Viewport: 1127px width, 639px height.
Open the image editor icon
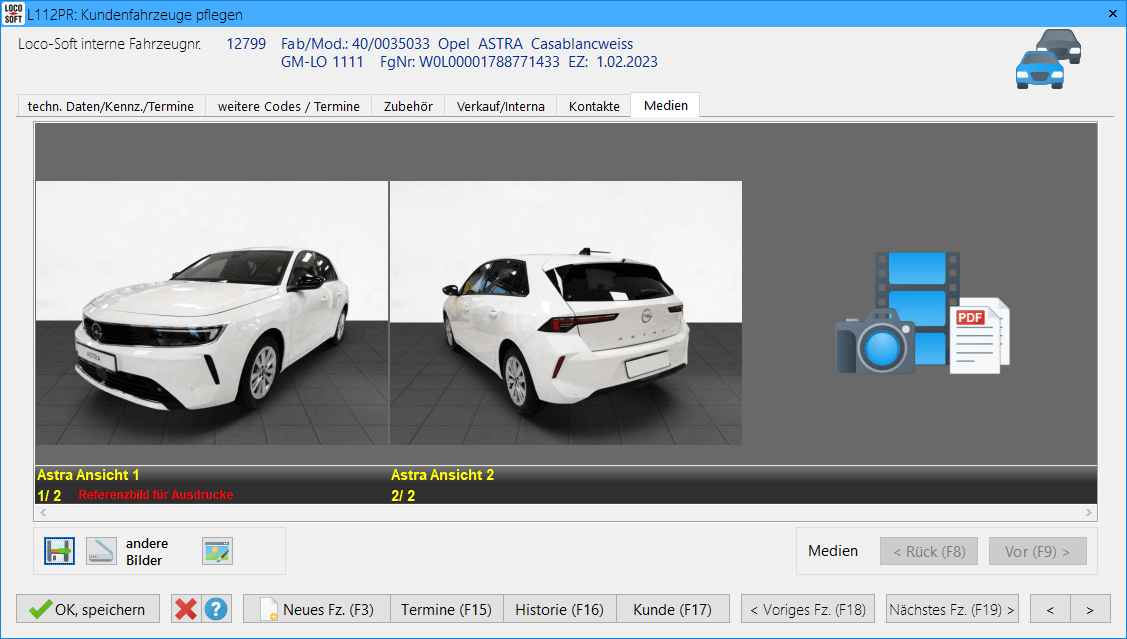pos(217,551)
